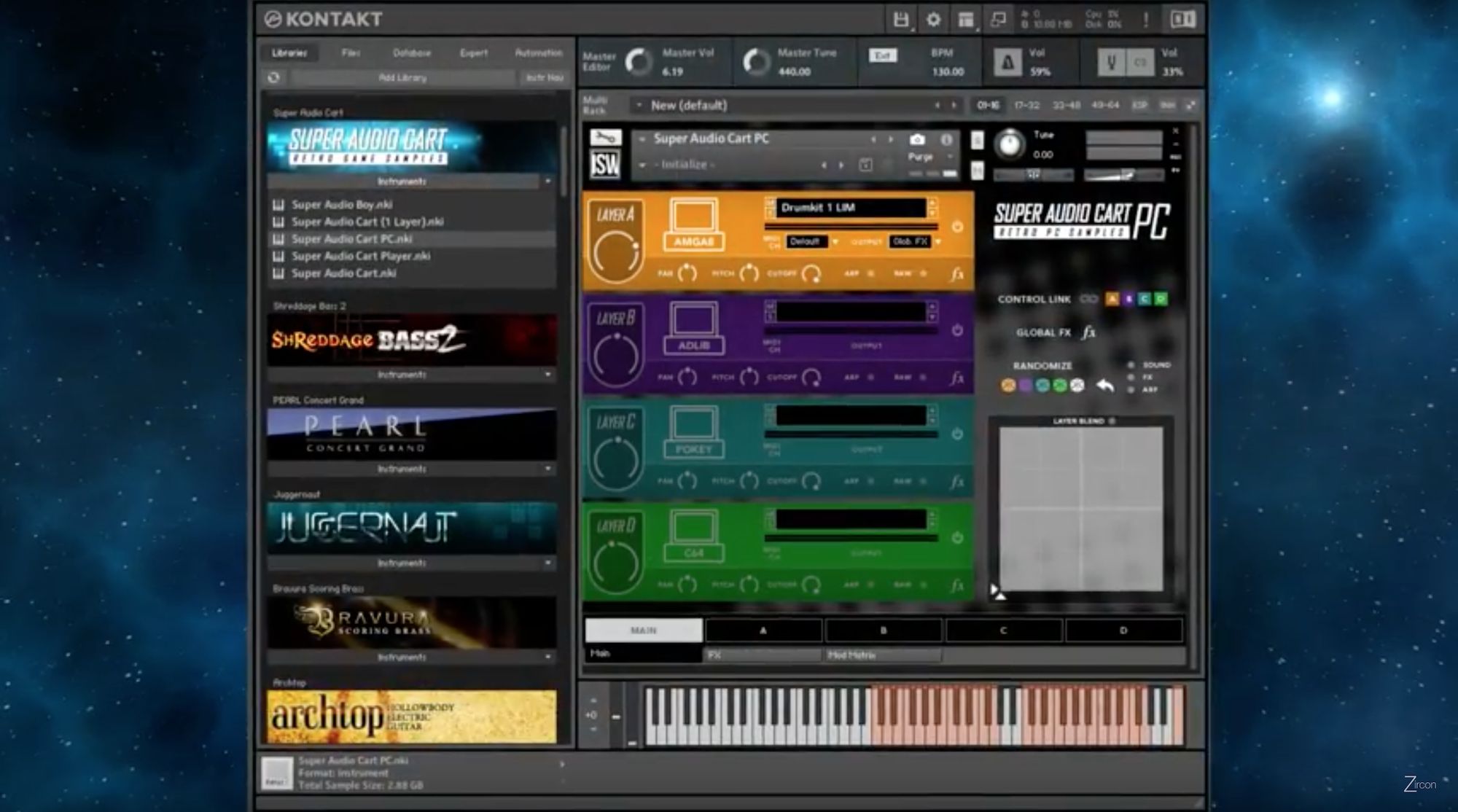
Task: Open Layer D fx icon
Action: coord(957,585)
